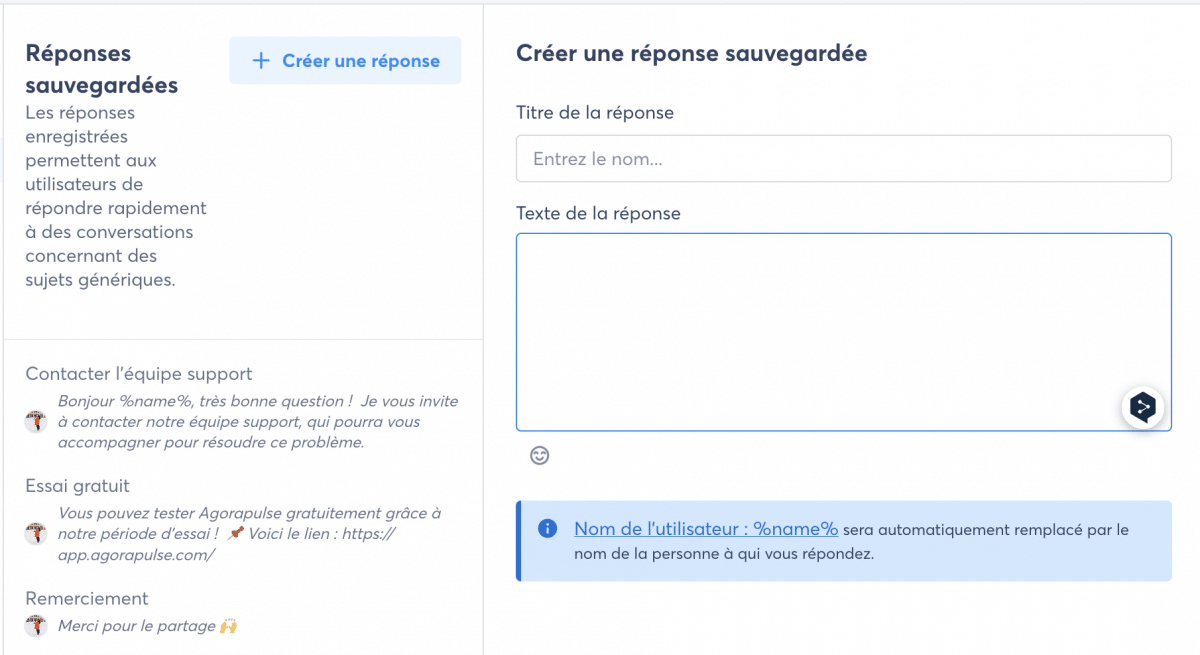Click the avatar beside "Essai gratuit"
This screenshot has height=655, width=1200.
click(36, 533)
